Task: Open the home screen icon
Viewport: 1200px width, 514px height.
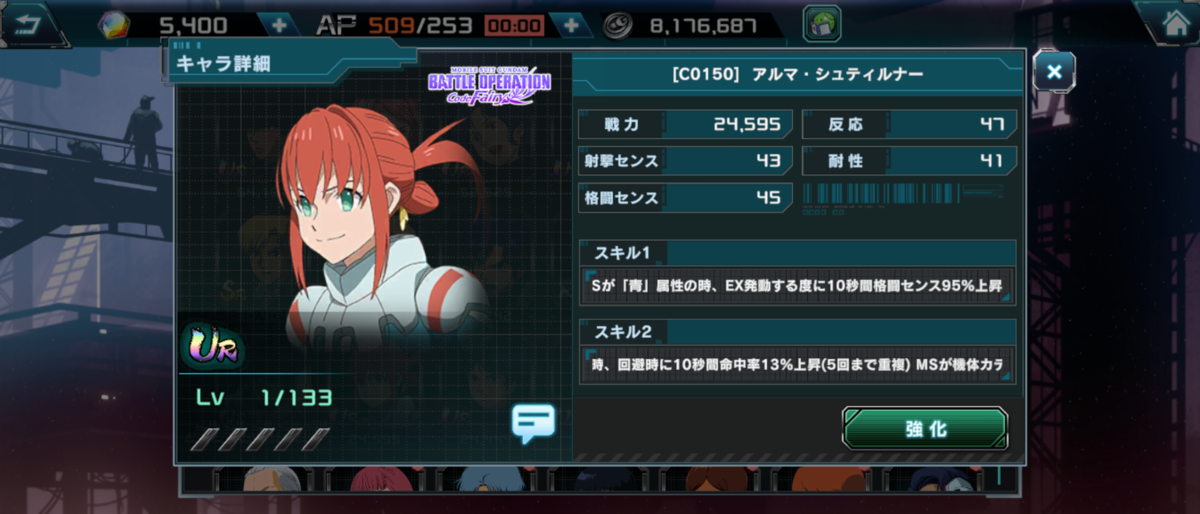Action: pyautogui.click(x=1169, y=22)
